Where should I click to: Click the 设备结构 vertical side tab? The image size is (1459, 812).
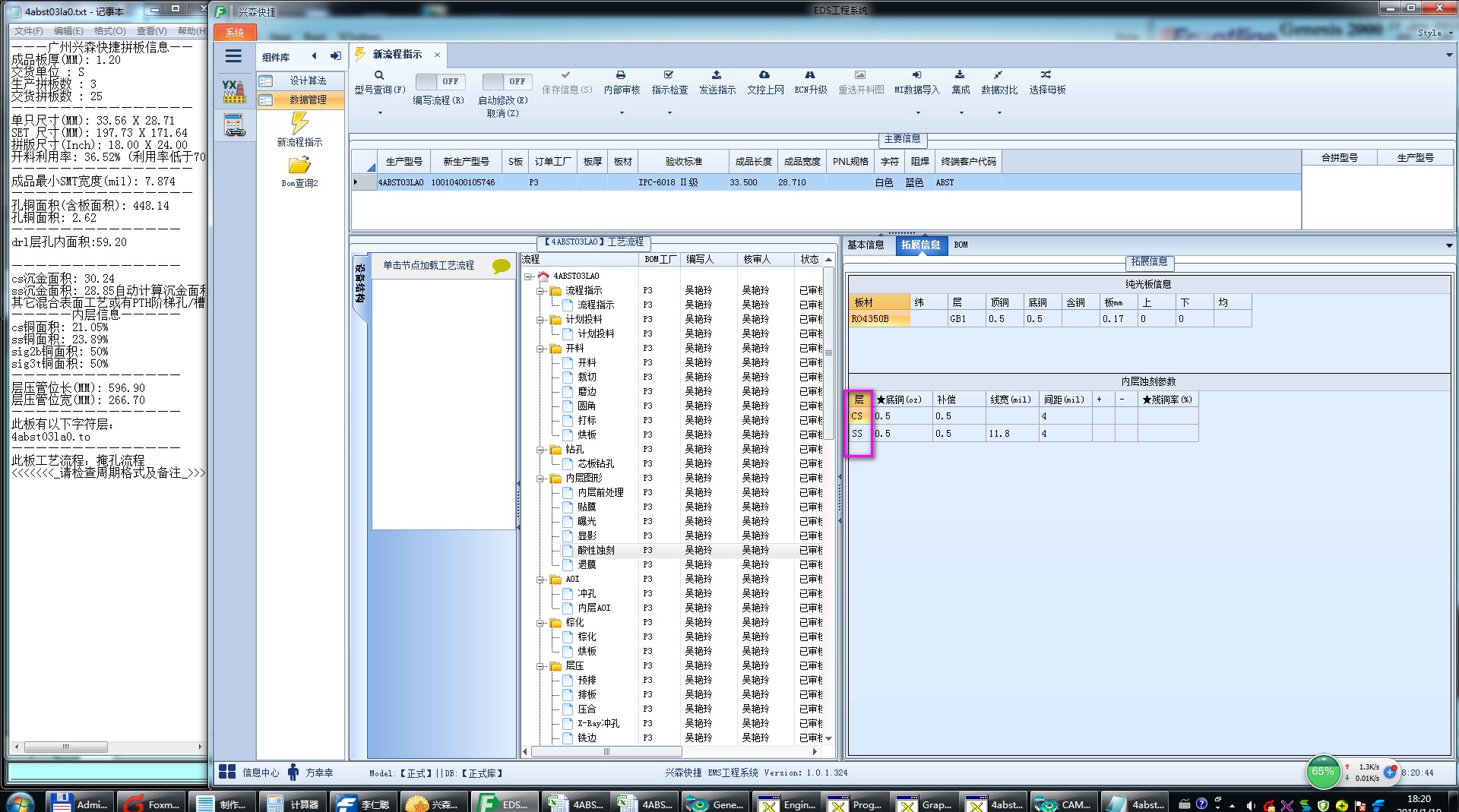(x=360, y=284)
